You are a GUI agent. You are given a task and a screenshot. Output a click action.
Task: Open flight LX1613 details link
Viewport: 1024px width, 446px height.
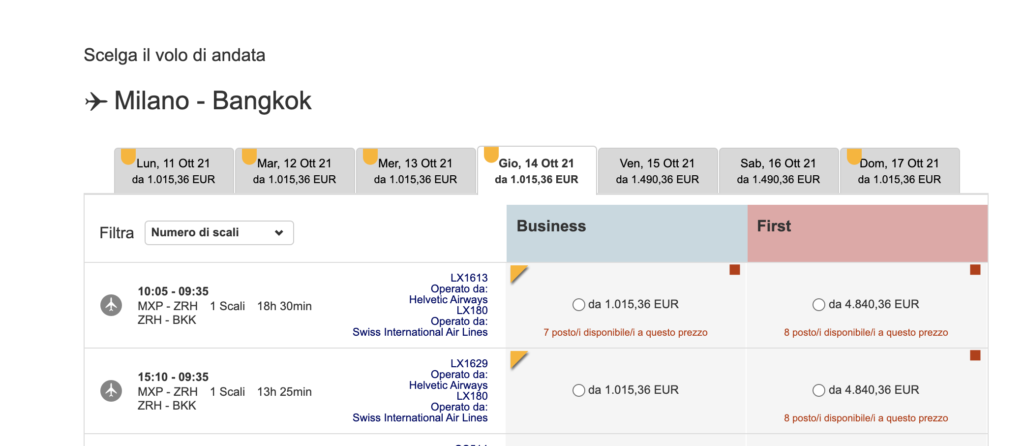pos(469,277)
